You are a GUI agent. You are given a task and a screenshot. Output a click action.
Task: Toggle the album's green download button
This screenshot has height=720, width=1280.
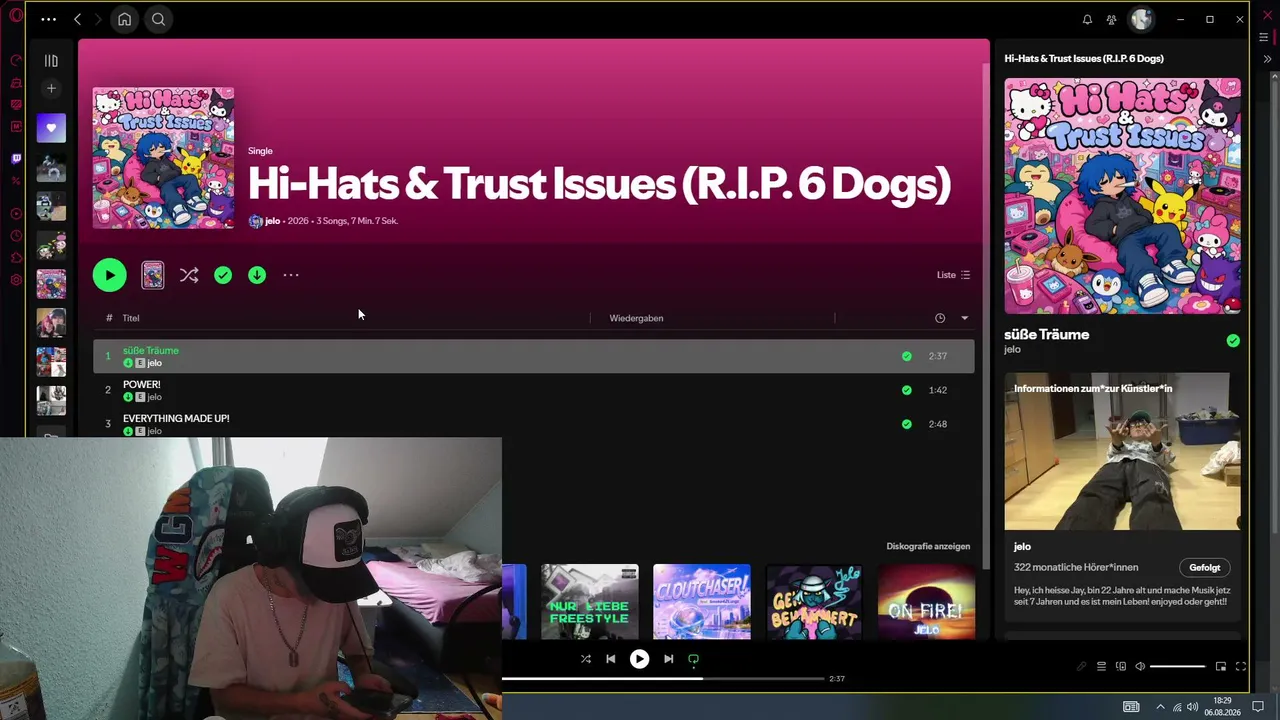(257, 275)
